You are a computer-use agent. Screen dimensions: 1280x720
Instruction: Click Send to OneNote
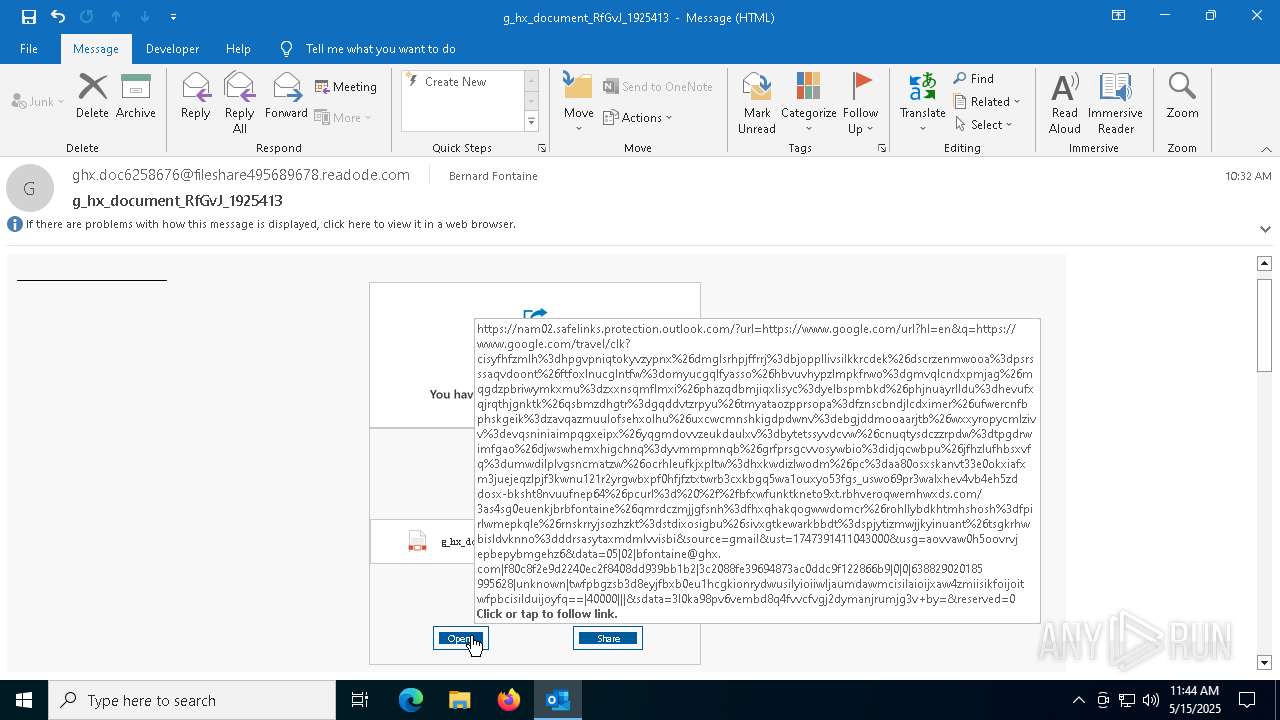pos(658,87)
